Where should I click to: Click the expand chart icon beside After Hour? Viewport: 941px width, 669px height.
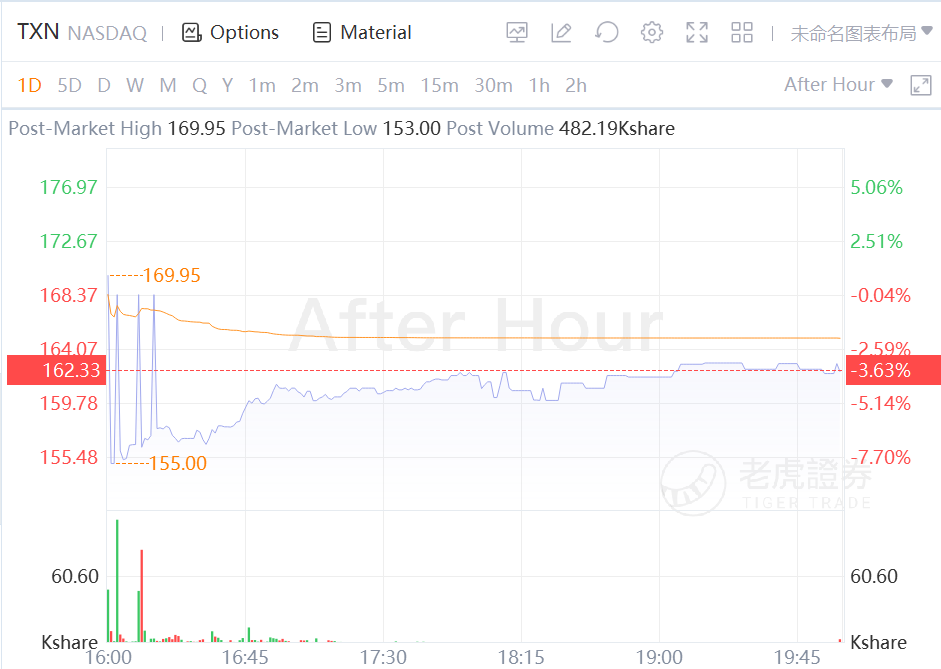pos(921,86)
